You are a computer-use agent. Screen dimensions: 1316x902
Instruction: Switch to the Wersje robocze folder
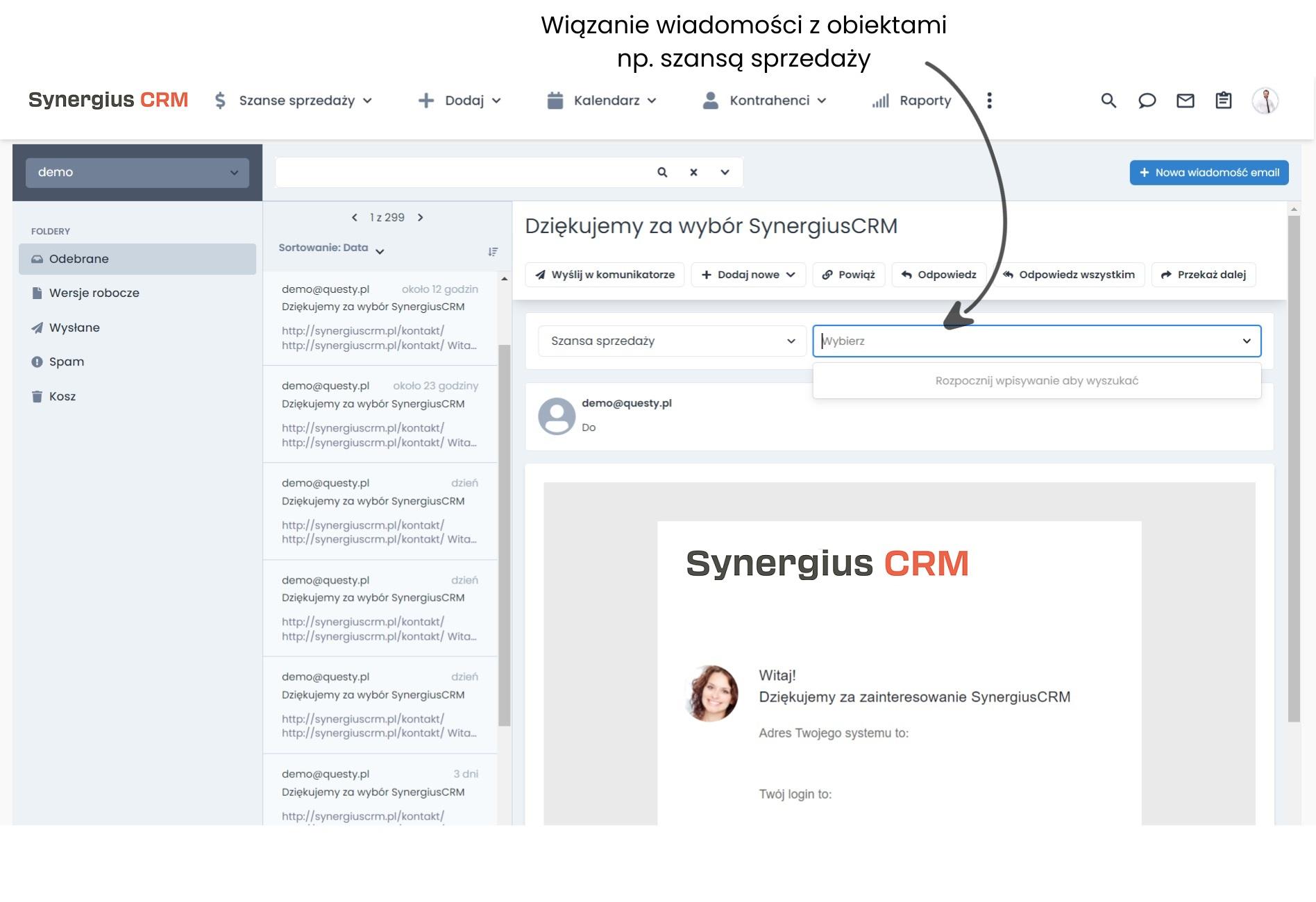click(95, 292)
